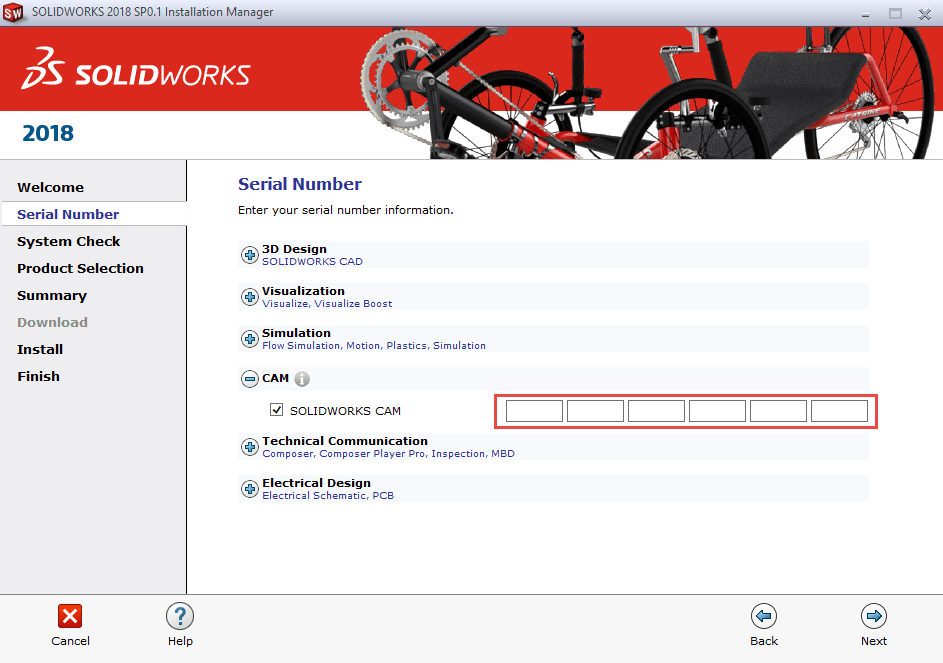Click the CAM info icon
Image resolution: width=943 pixels, height=663 pixels.
point(302,378)
